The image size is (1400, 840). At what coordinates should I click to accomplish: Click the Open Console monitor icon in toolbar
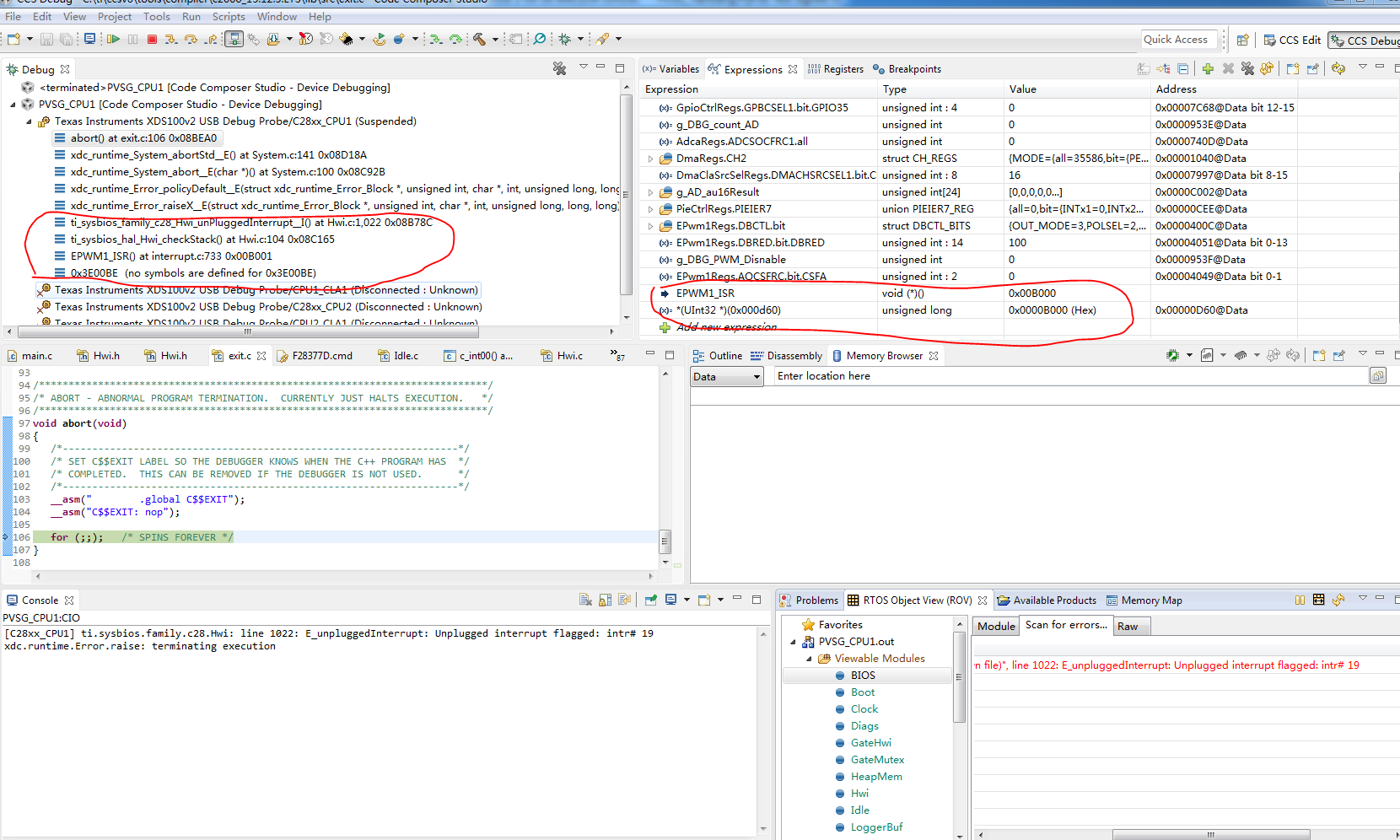click(89, 39)
